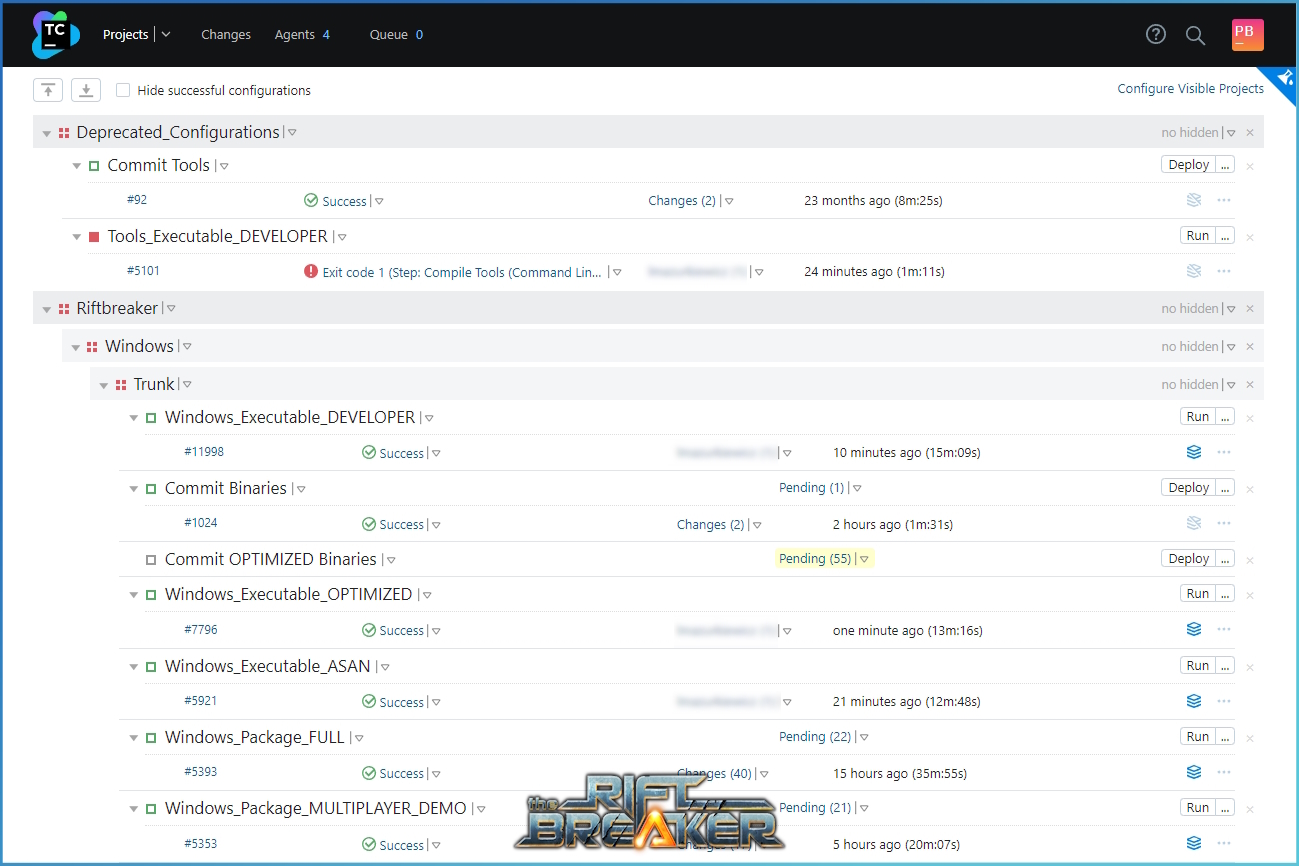Open more actions dots for build #7796
This screenshot has height=866, width=1299.
coord(1224,629)
